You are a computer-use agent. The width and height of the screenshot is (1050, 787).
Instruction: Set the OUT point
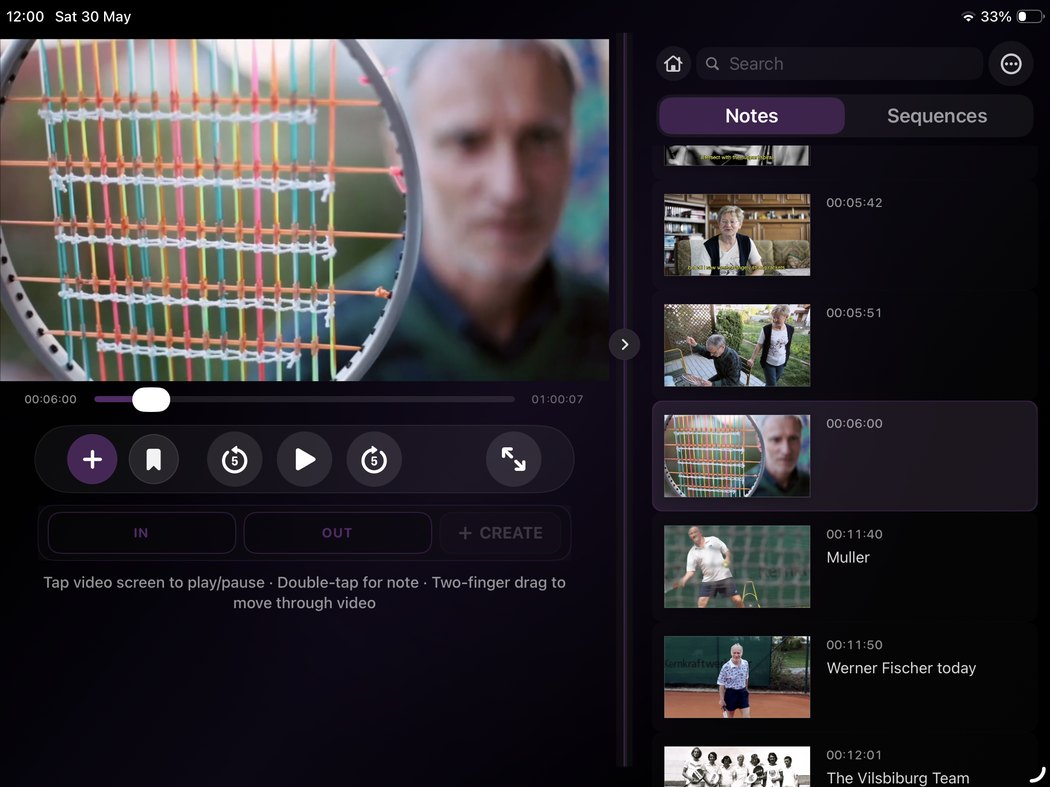[x=337, y=533]
